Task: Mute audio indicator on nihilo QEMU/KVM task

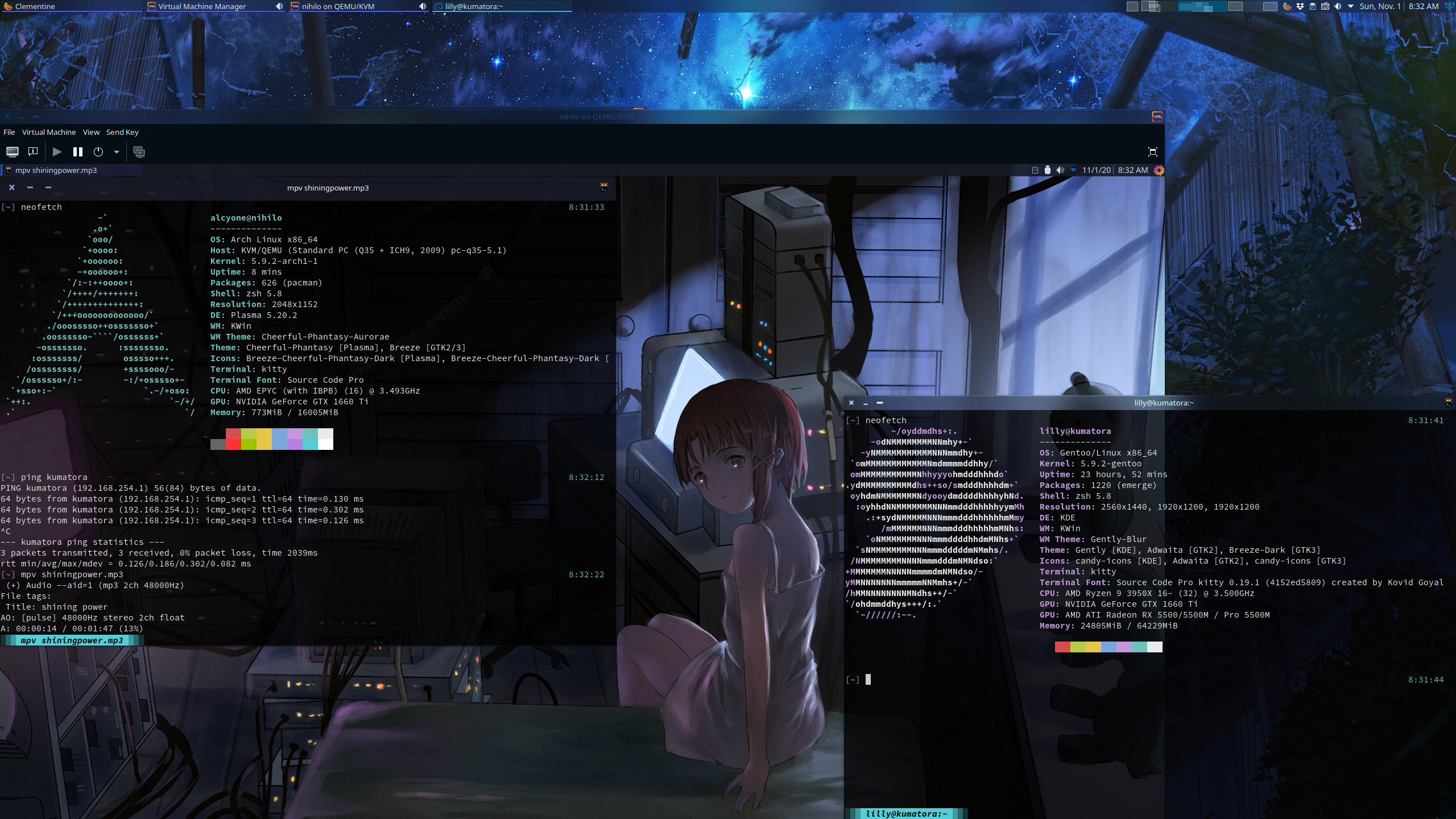Action: tap(423, 6)
